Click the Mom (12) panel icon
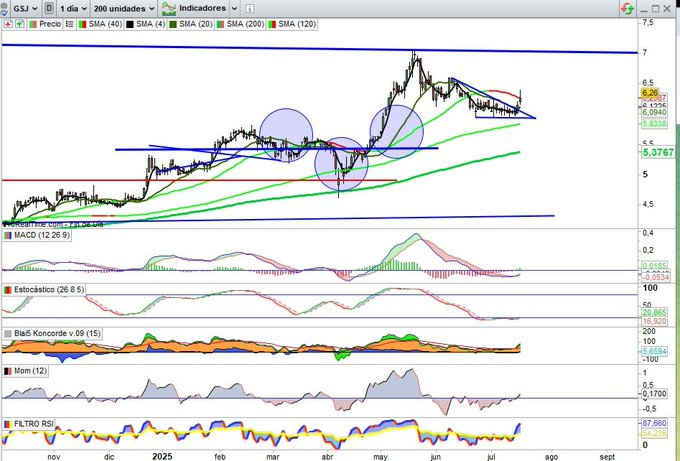 click(8, 371)
